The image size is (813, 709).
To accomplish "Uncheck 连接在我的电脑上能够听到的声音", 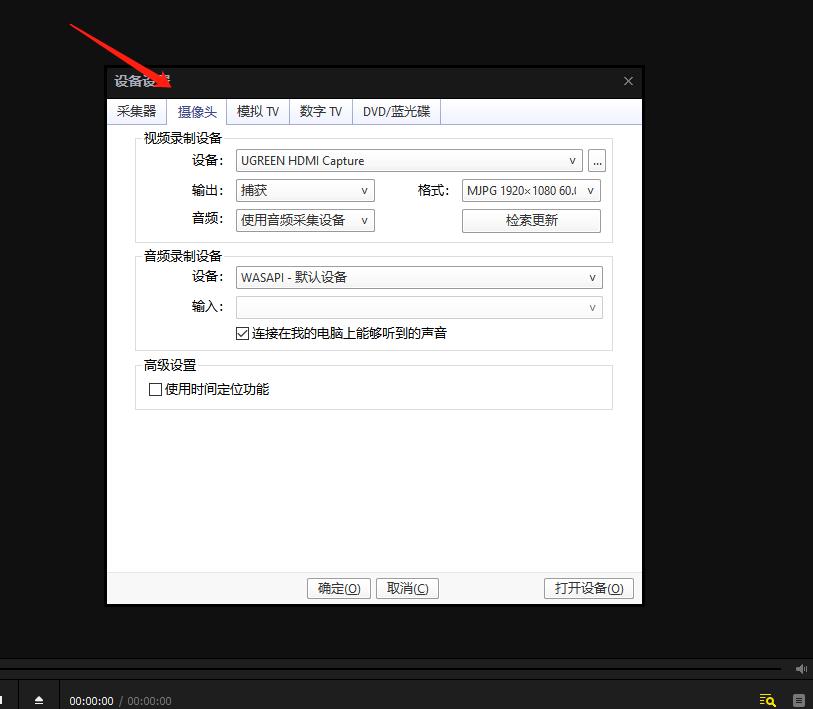I will point(241,333).
